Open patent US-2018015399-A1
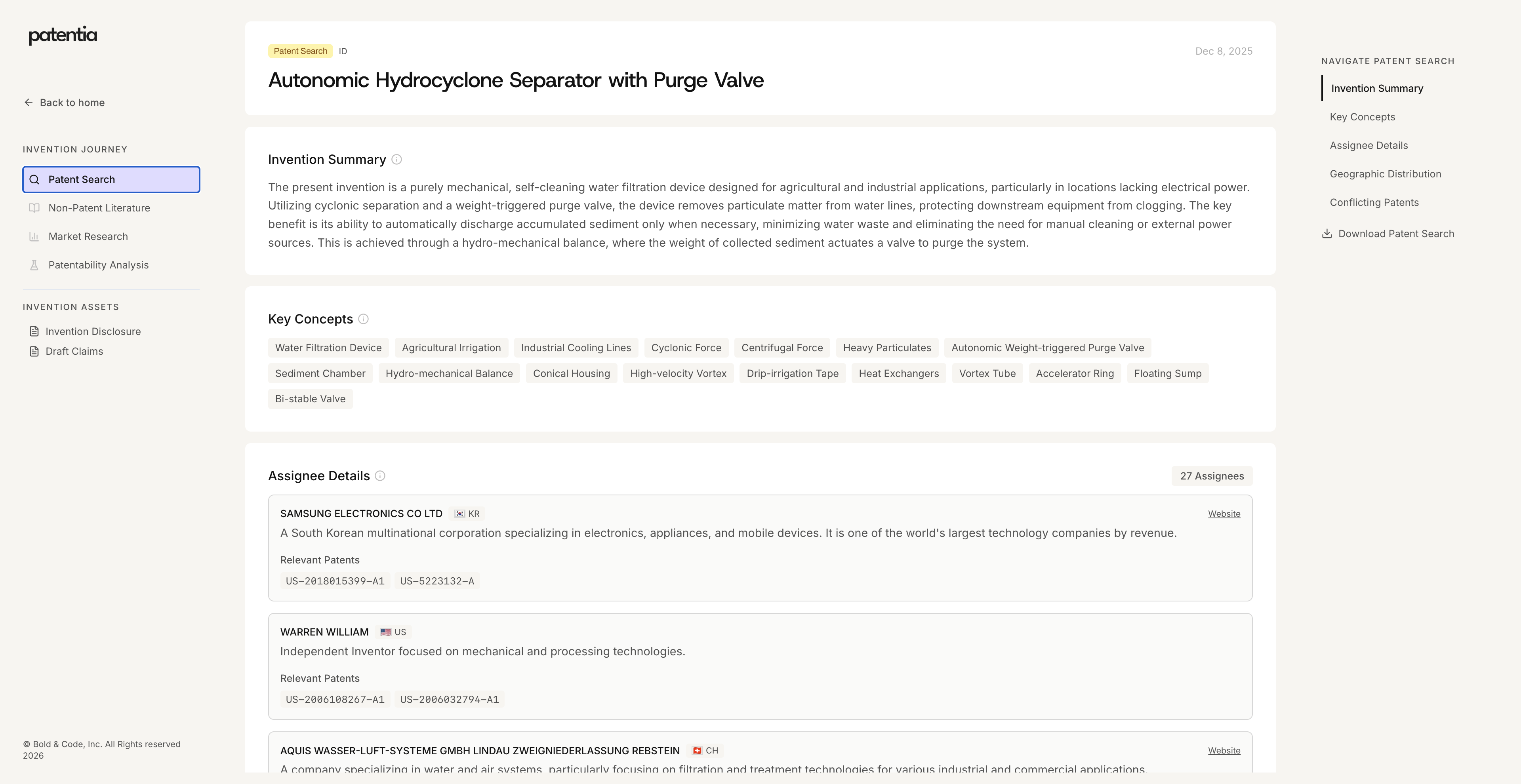The width and height of the screenshot is (1521, 784). pos(335,581)
